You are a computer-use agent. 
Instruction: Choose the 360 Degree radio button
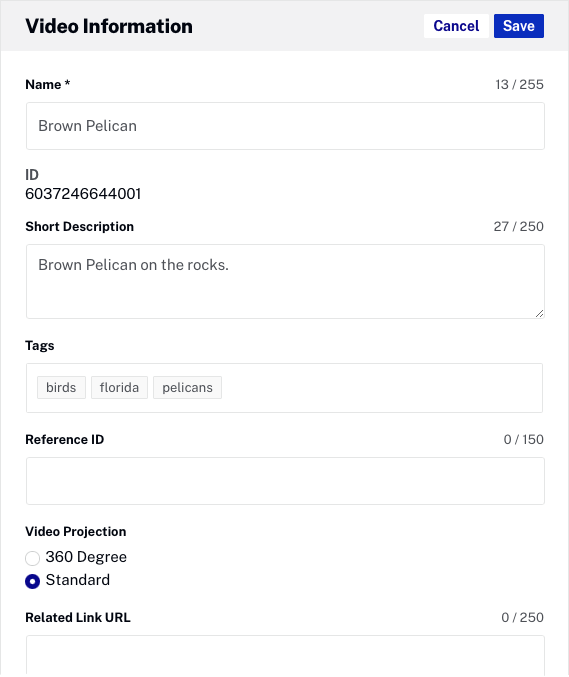click(32, 558)
